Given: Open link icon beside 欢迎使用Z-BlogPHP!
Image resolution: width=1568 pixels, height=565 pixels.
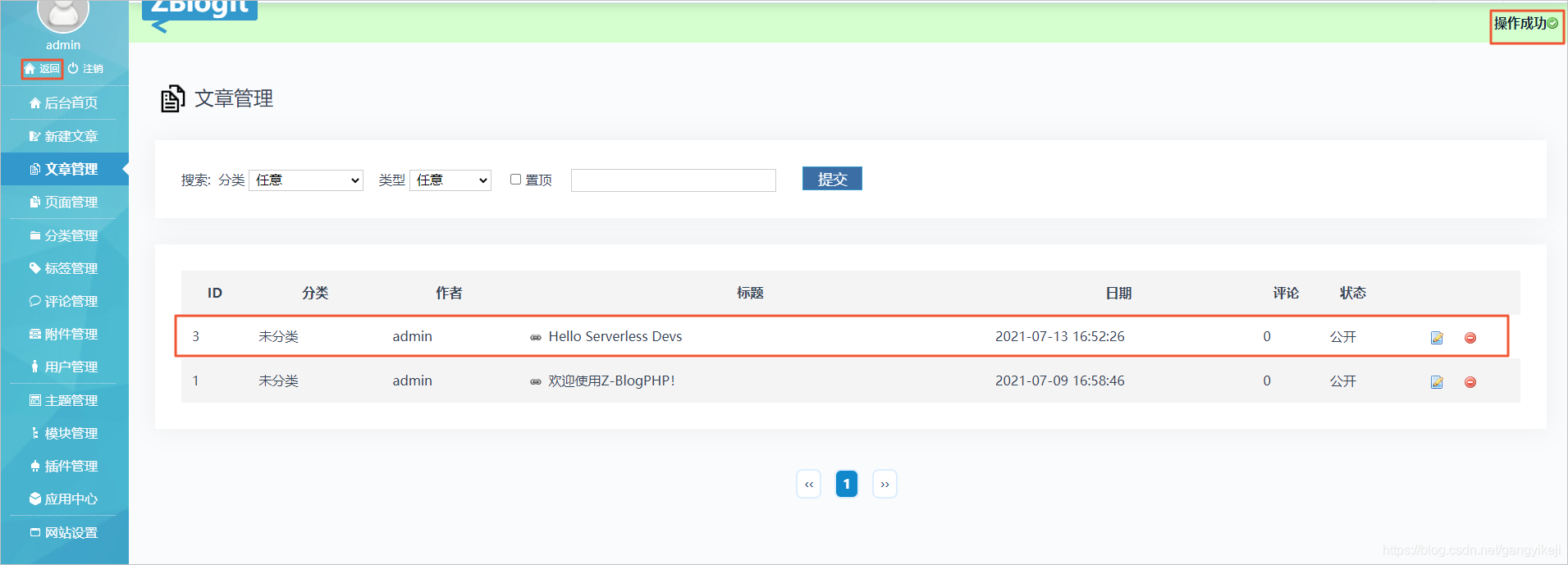Looking at the screenshot, I should pos(536,381).
